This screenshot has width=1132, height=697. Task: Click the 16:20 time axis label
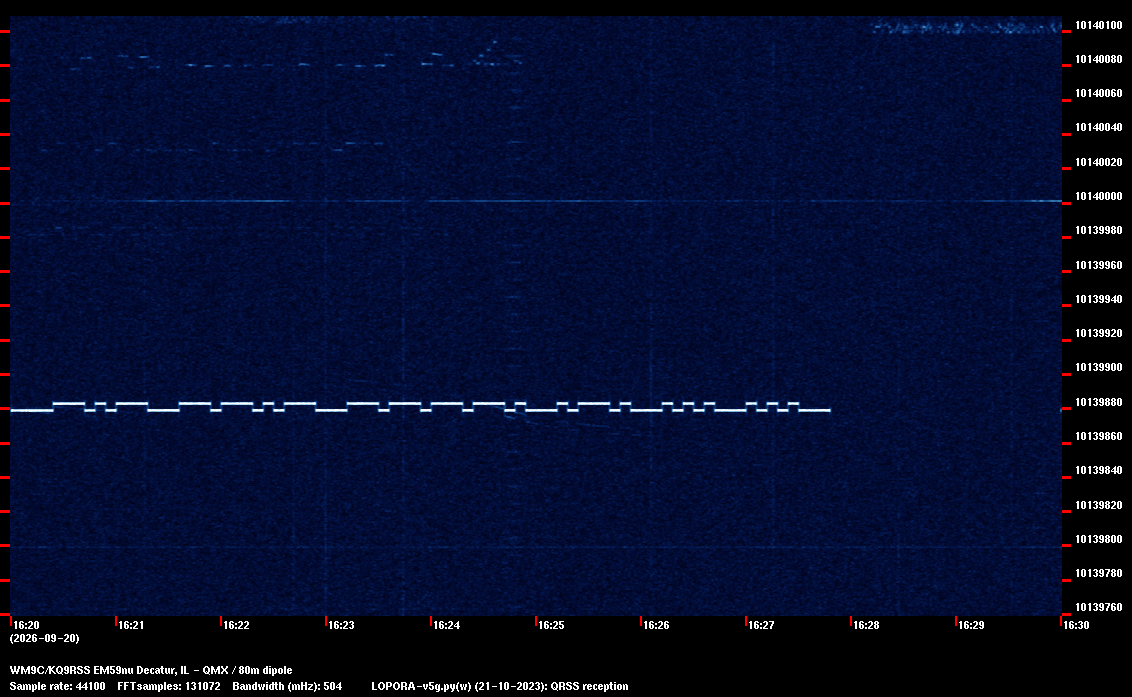pos(26,625)
